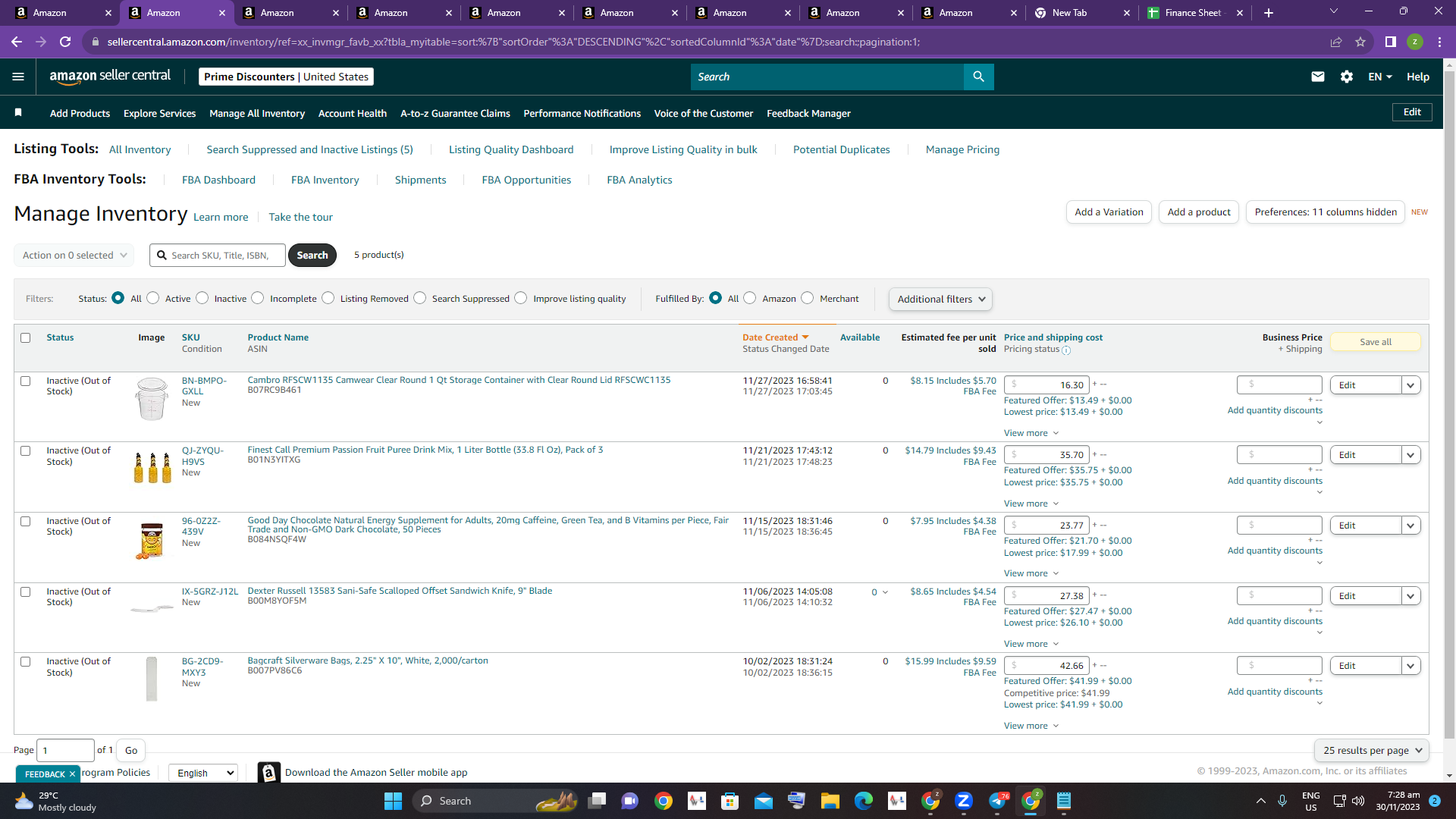Click the Pricing status info icon
The width and height of the screenshot is (1456, 819).
(1066, 350)
